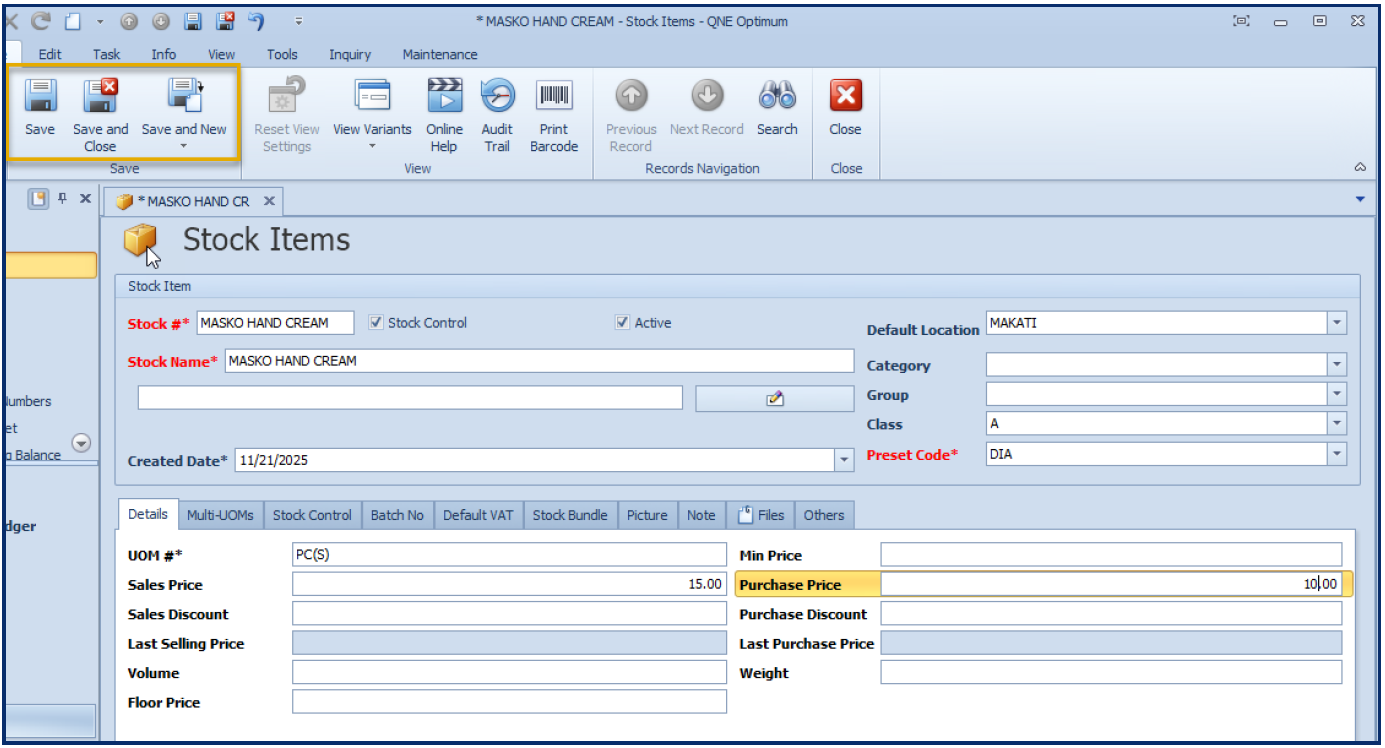Click the pencil edit description button

pyautogui.click(x=775, y=398)
